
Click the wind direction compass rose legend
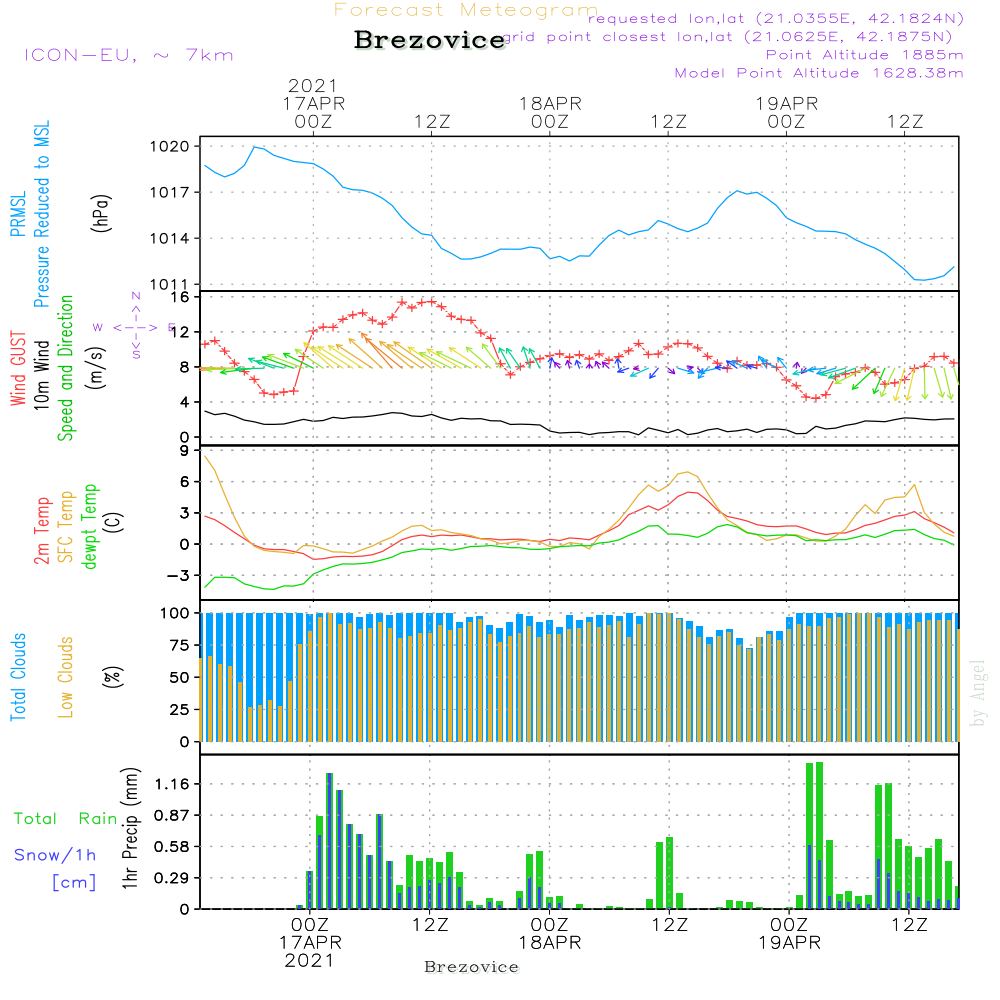pyautogui.click(x=135, y=327)
